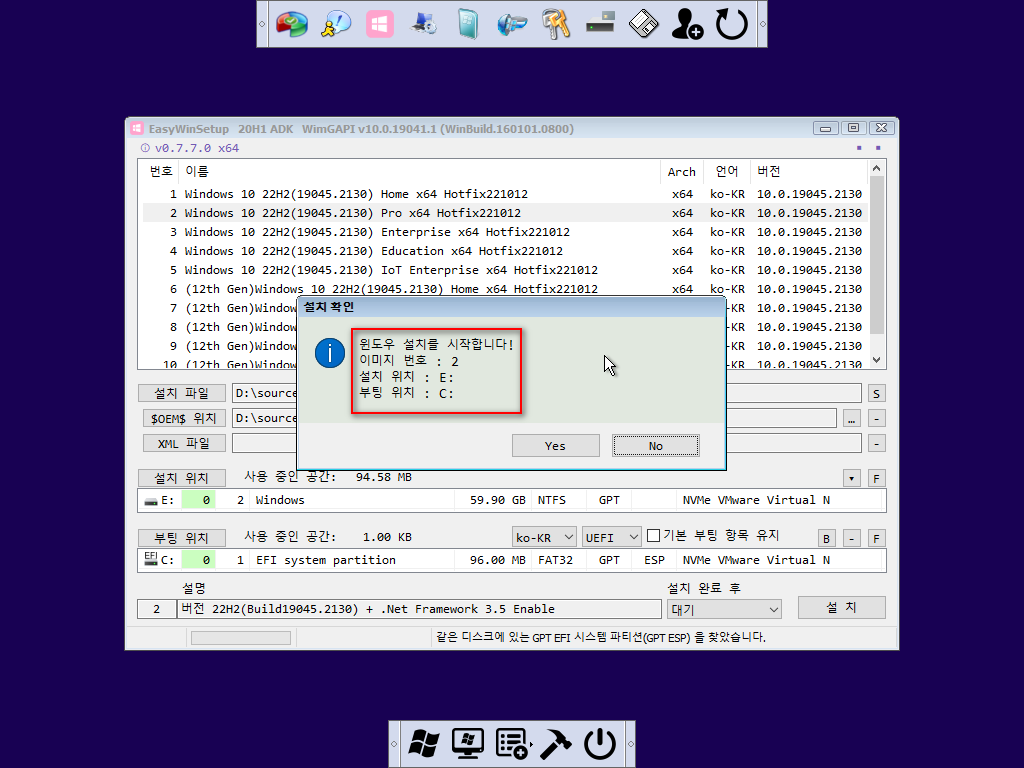This screenshot has height=768, width=1024.
Task: Click the collapse arrow left of top dock
Action: tap(262, 24)
